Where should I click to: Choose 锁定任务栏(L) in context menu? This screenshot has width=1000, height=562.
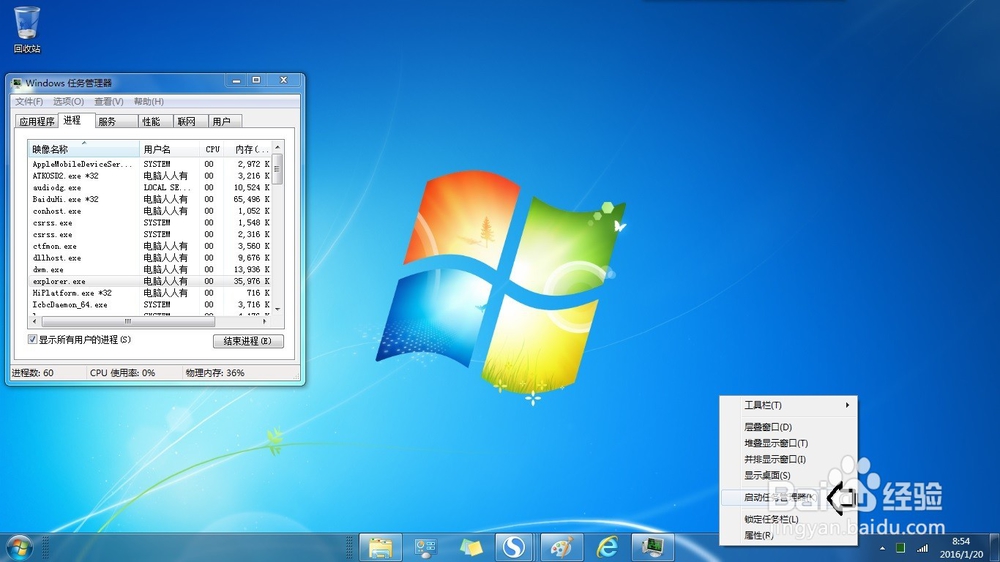pos(788,519)
